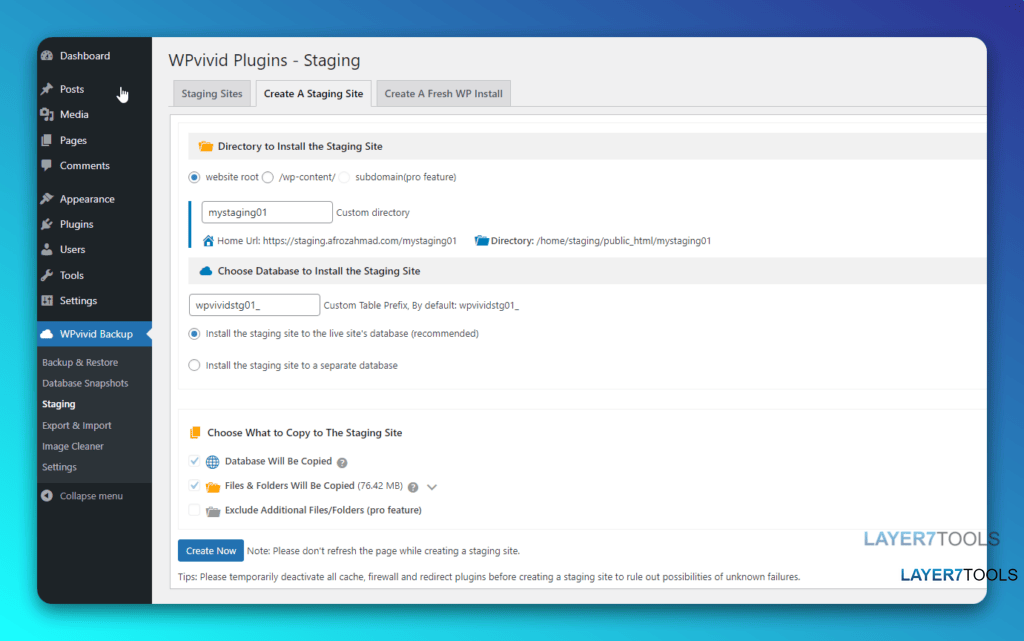Select the website root radio button
Screen dimensions: 1024x641
(x=194, y=178)
